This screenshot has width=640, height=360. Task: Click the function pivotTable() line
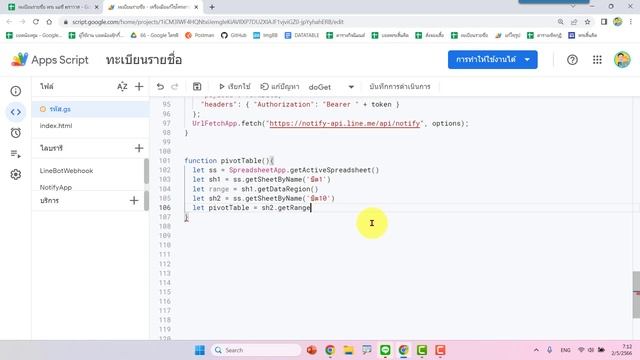[229, 161]
